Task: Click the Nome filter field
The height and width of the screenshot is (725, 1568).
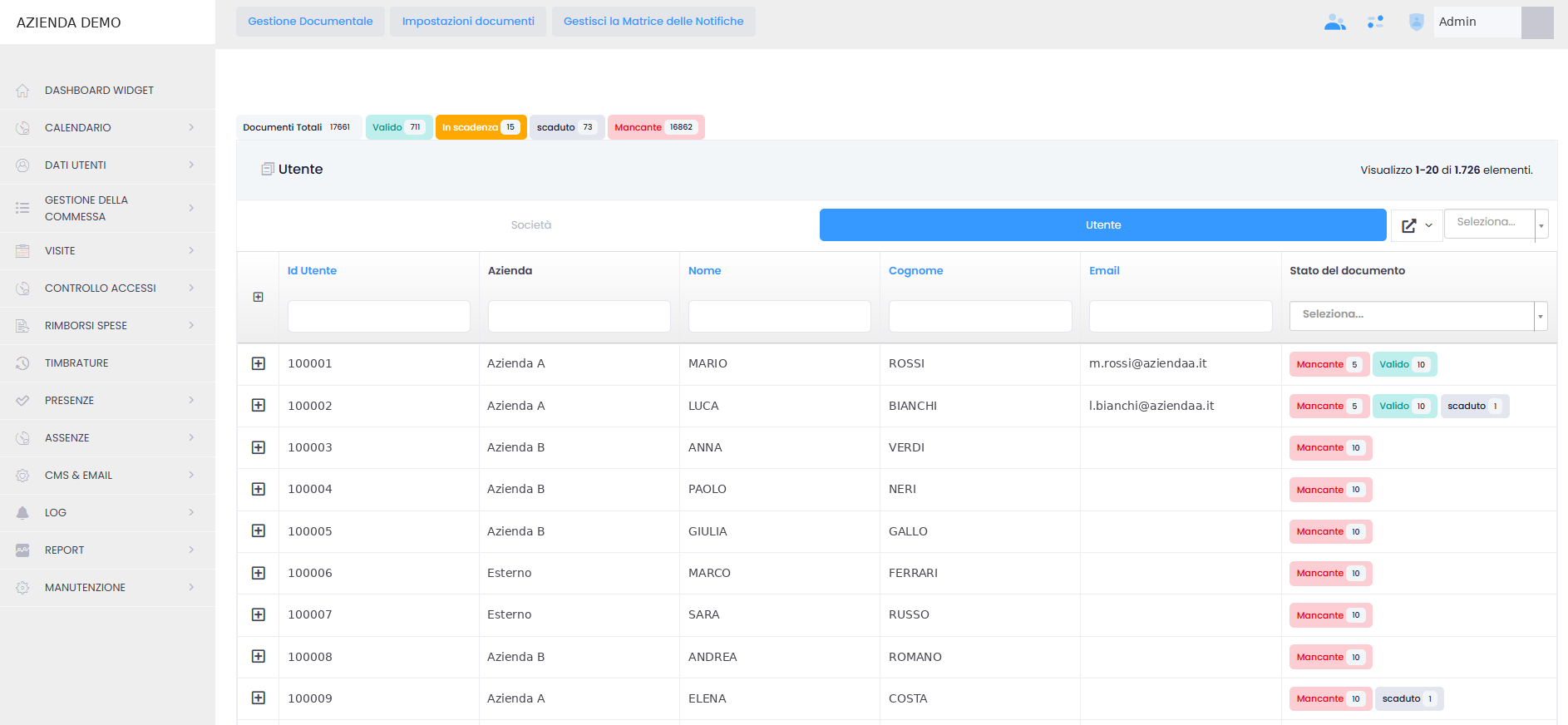Action: point(780,317)
